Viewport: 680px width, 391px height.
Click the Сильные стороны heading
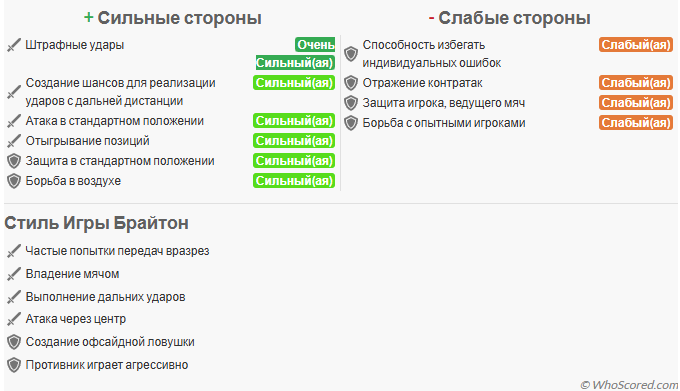click(x=173, y=18)
